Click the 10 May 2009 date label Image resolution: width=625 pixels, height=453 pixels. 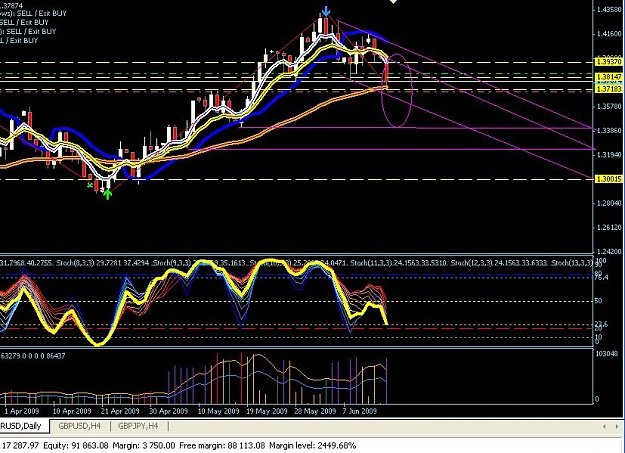coord(218,411)
